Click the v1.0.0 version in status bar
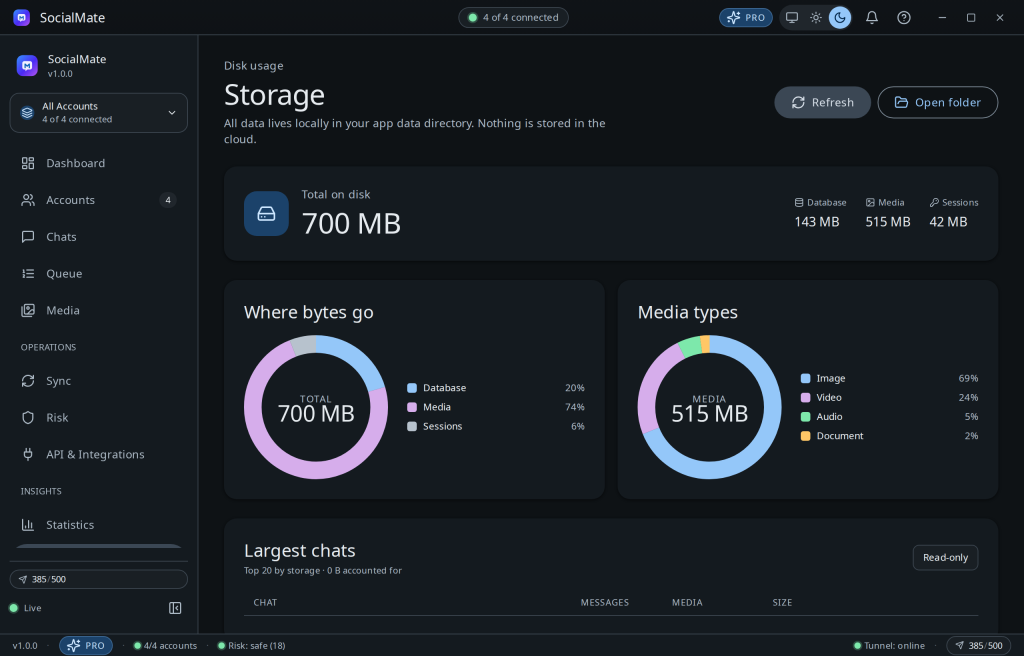The height and width of the screenshot is (656, 1024). pyautogui.click(x=25, y=646)
